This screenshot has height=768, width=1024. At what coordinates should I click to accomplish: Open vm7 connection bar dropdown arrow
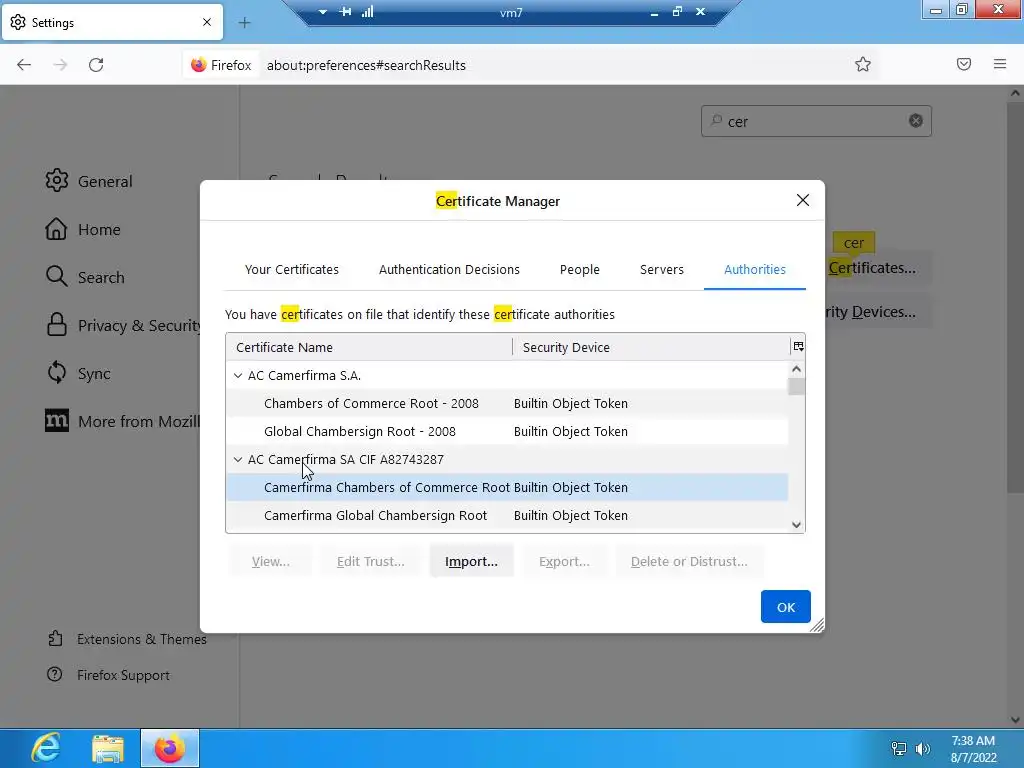coord(323,12)
